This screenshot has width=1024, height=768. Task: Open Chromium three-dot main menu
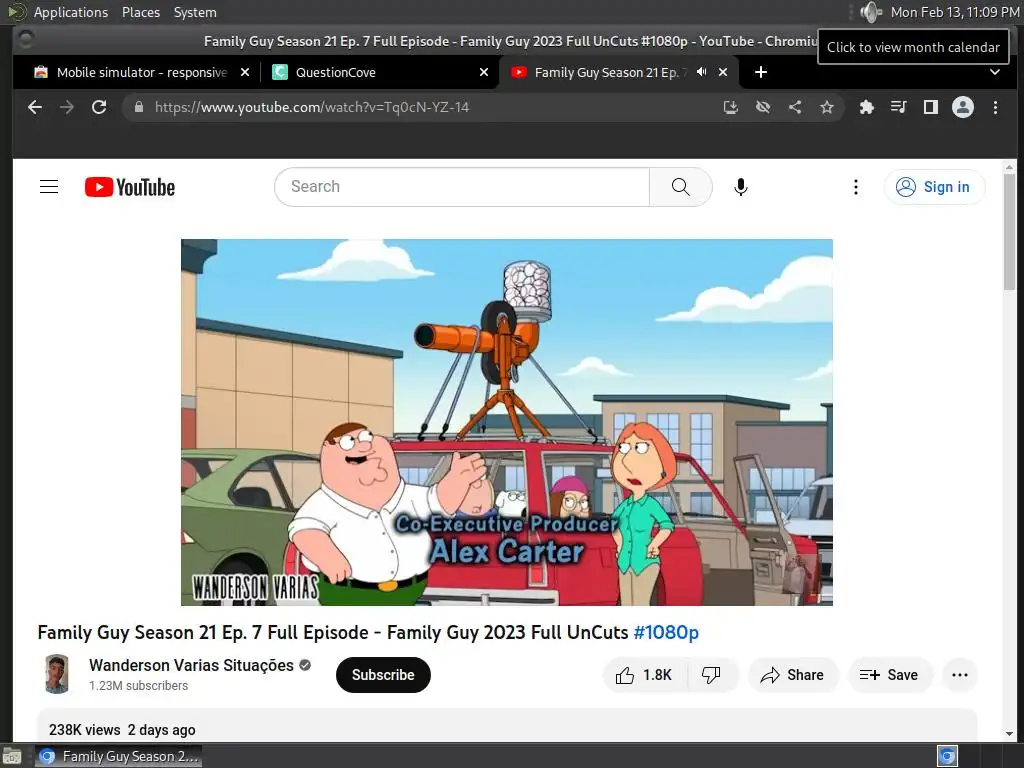pyautogui.click(x=995, y=107)
